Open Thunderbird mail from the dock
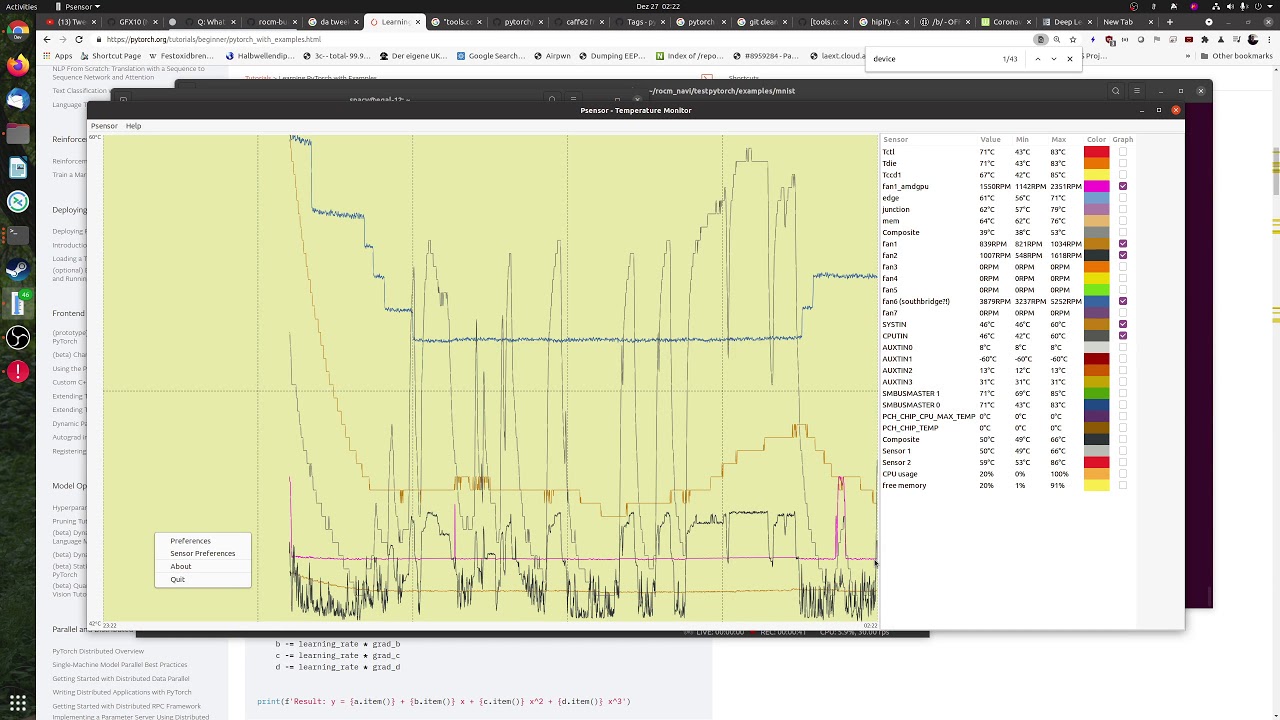The height and width of the screenshot is (720, 1280). [x=18, y=100]
